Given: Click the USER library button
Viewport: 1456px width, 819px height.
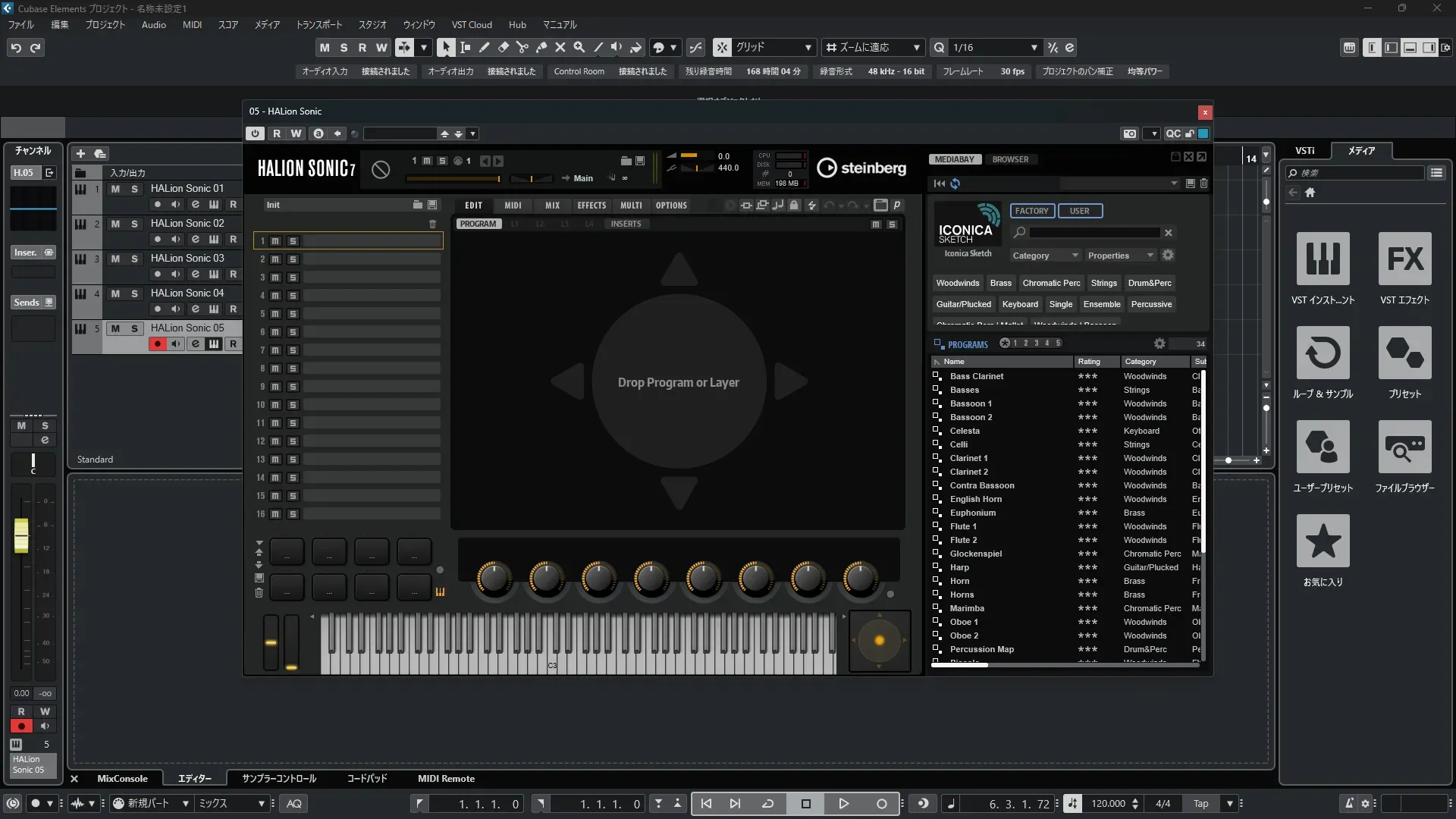Looking at the screenshot, I should 1079,211.
